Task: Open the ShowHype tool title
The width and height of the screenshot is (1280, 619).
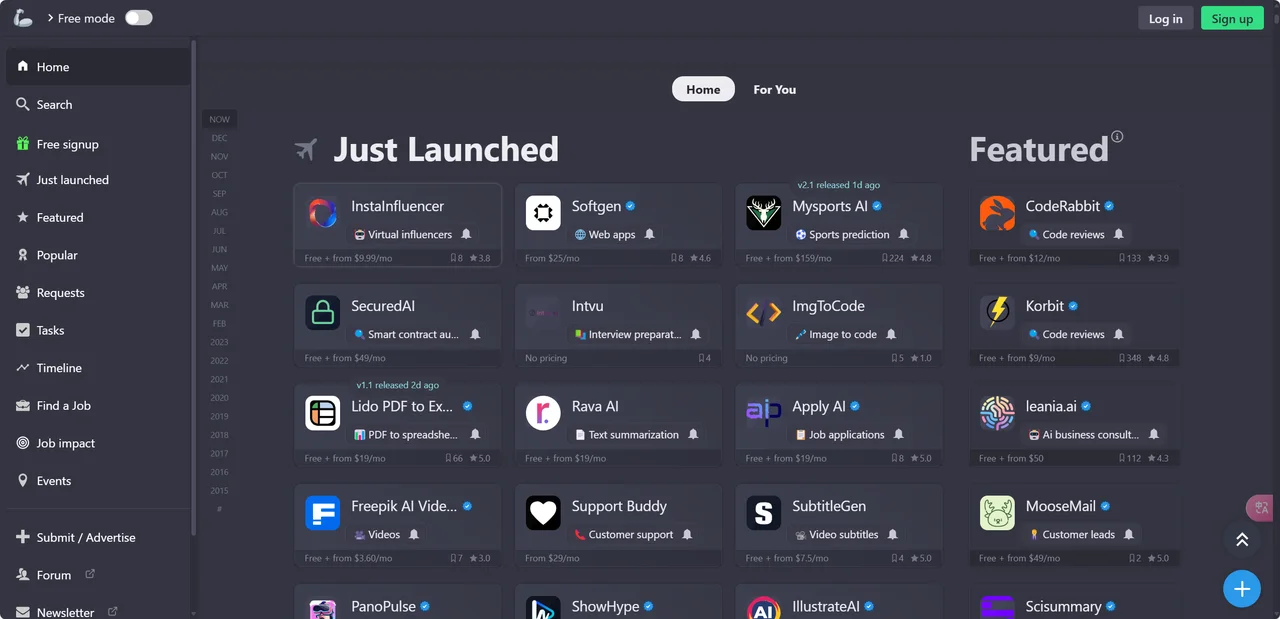Action: coord(605,606)
